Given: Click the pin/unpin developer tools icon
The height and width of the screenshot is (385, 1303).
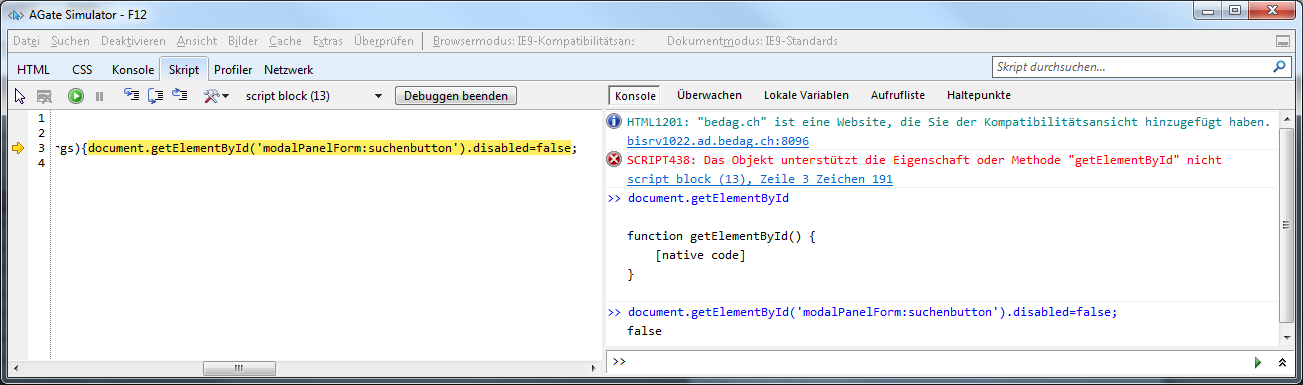Looking at the screenshot, I should (1283, 41).
